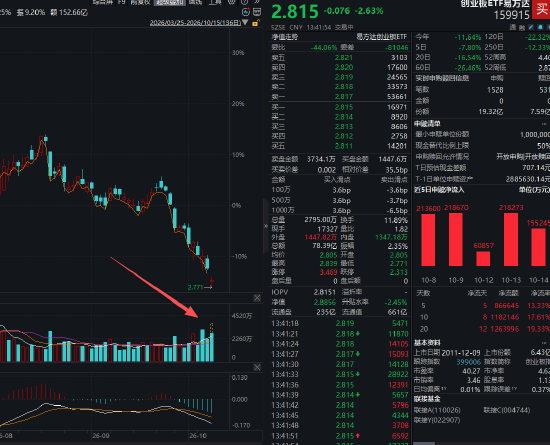Open the 工具 menu in the top toolbar
Screen dimensions: 550x445
(215, 2)
